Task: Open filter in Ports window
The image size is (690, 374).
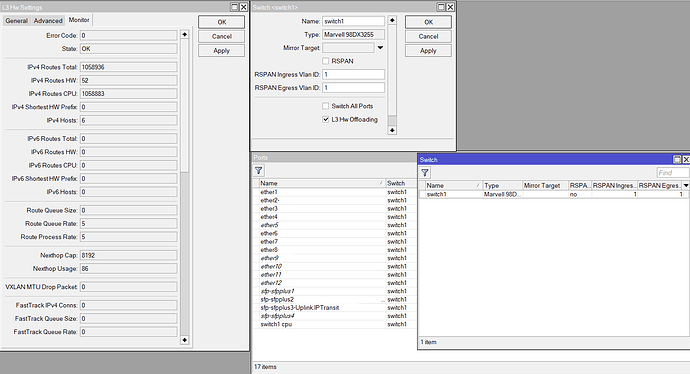Action: coord(259,171)
